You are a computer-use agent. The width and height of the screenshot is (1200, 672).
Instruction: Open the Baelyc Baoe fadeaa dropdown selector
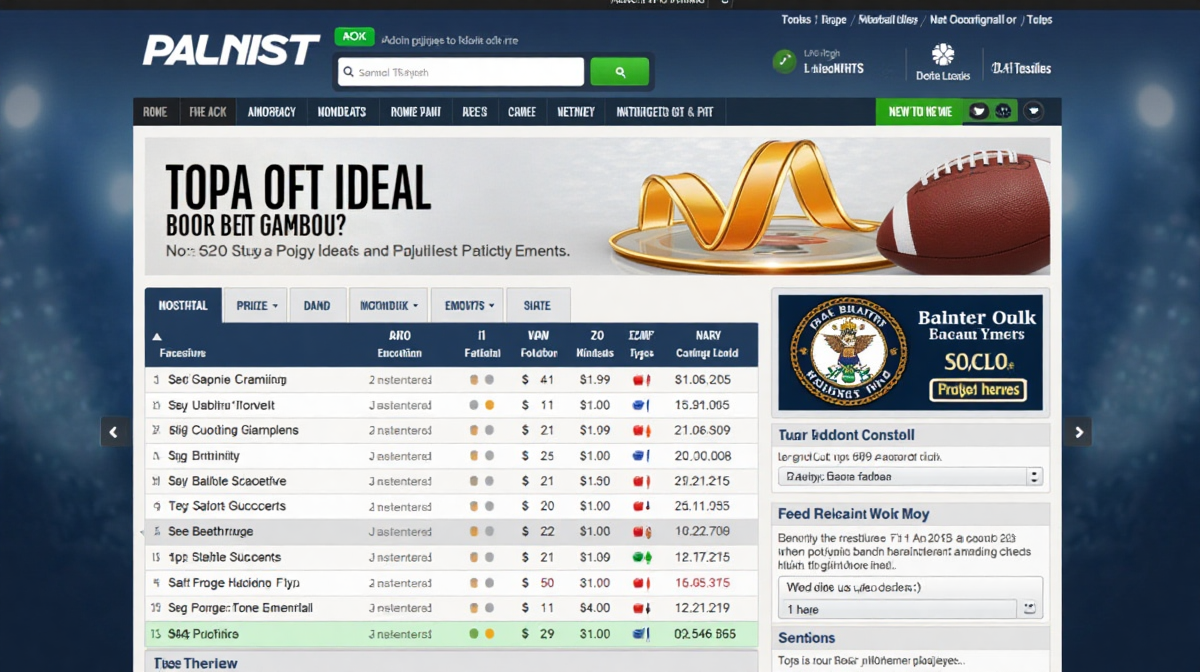(x=911, y=477)
